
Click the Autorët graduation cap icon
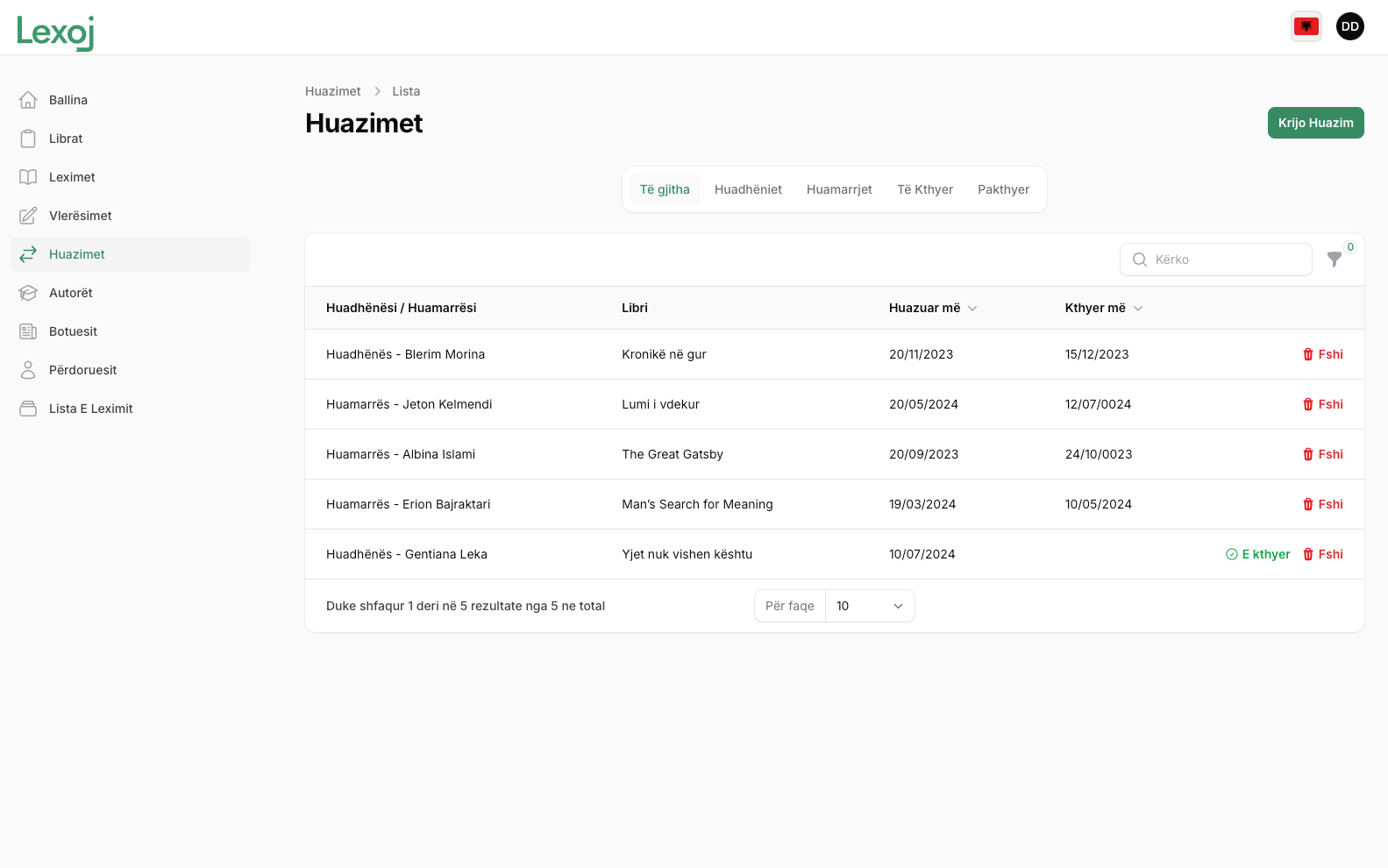(28, 293)
